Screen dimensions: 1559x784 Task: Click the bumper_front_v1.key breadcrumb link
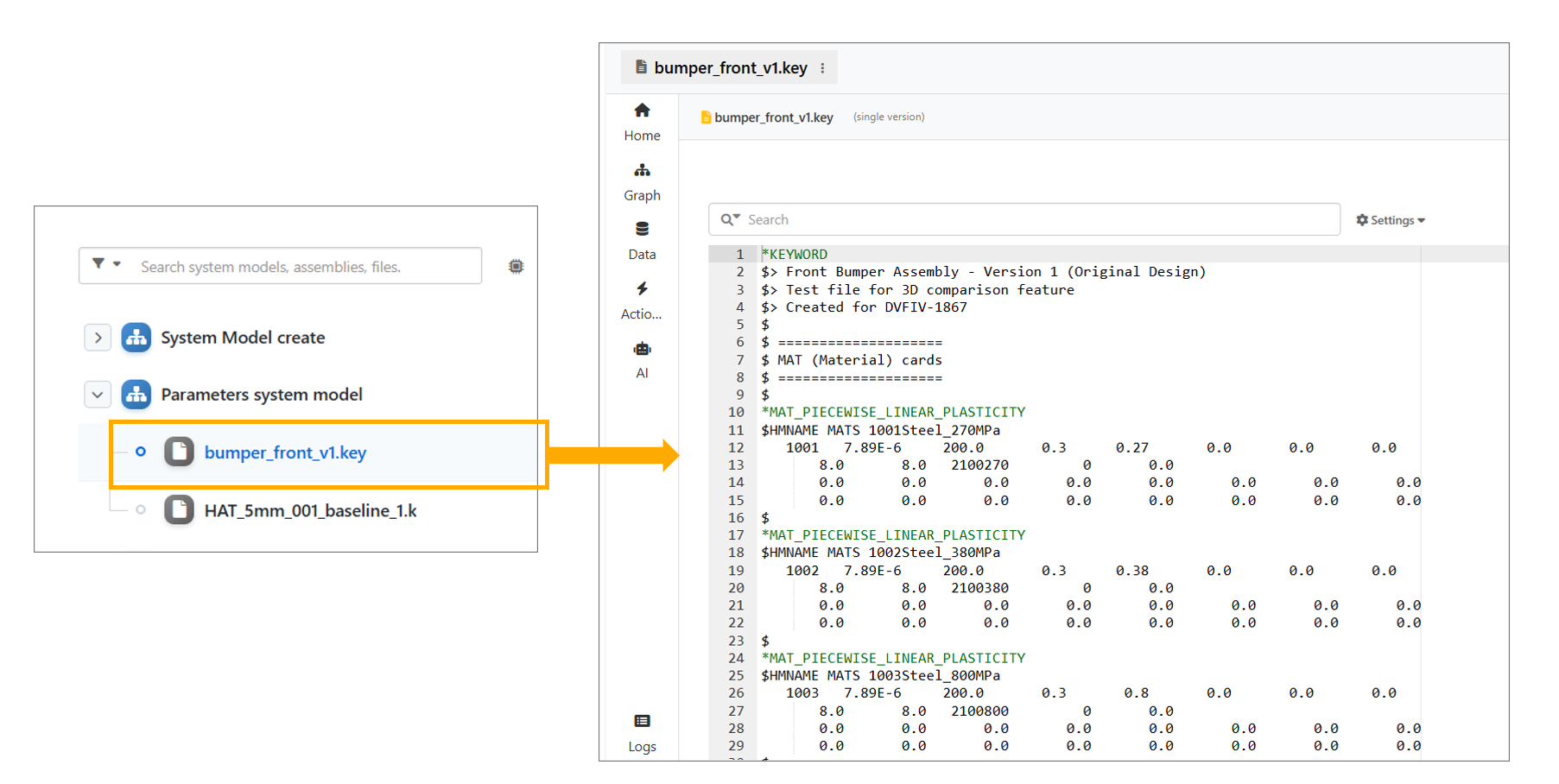773,117
